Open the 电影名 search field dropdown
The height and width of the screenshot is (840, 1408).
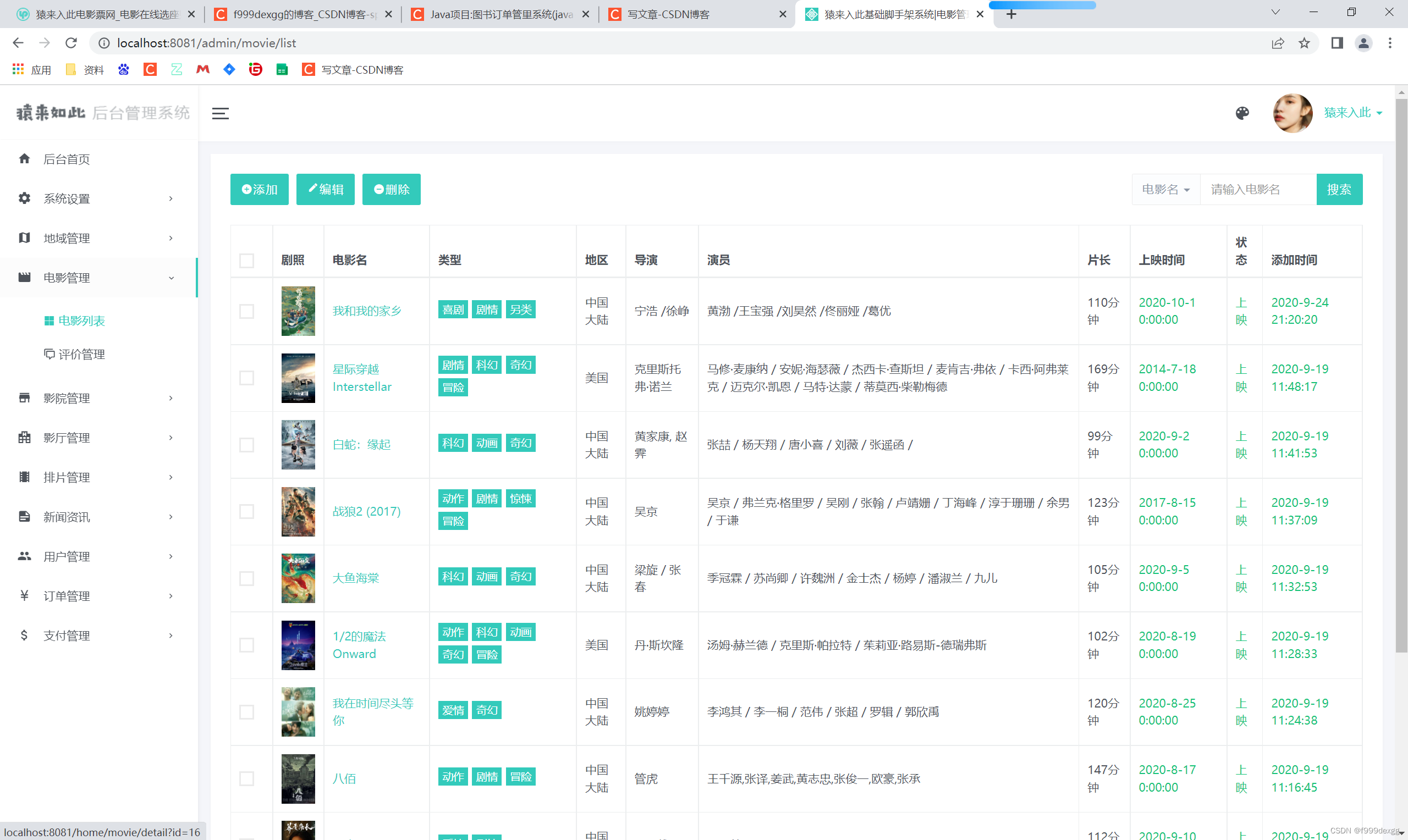pos(1165,189)
